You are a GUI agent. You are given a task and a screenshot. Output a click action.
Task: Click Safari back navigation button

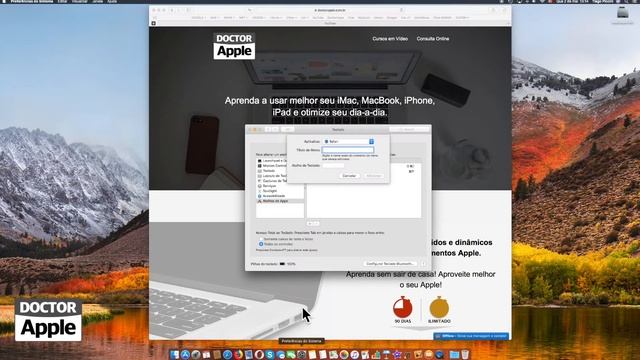coord(172,10)
